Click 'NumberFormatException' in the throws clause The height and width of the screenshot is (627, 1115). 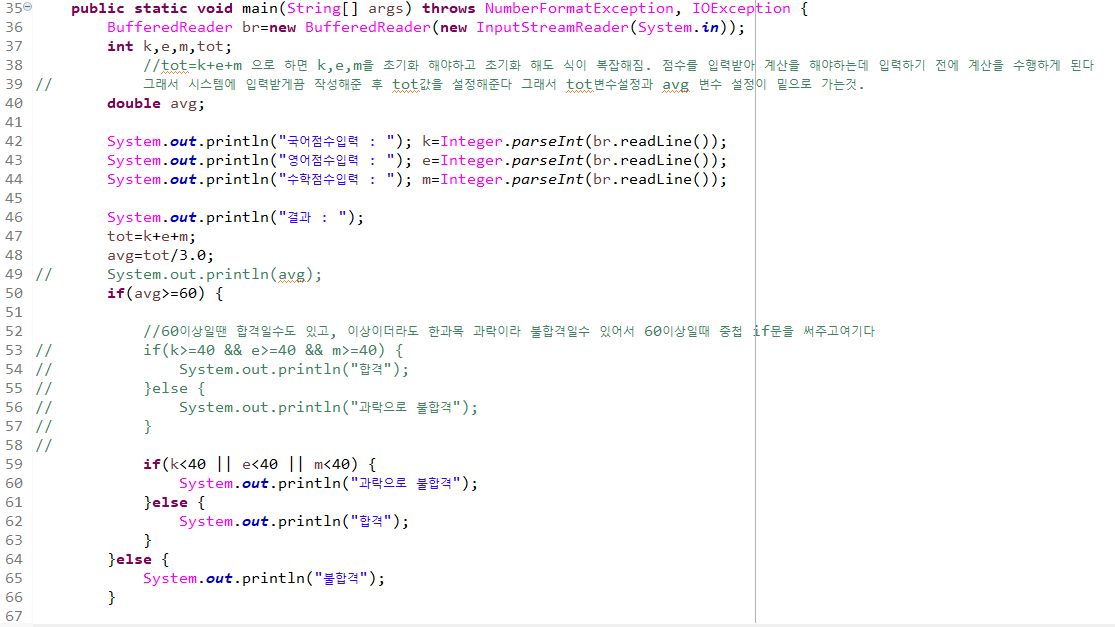pos(579,9)
